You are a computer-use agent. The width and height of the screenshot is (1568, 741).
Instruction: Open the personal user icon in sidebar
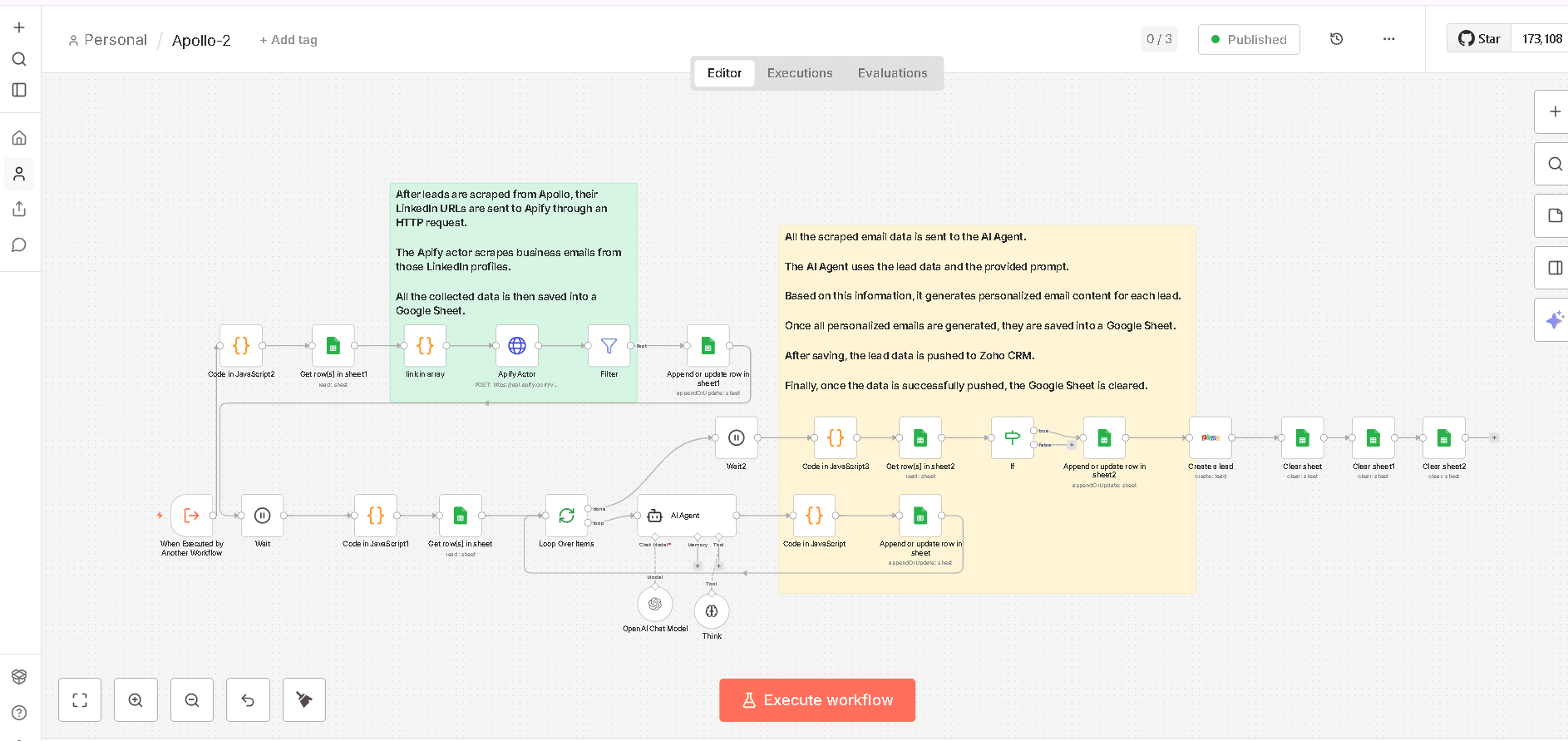point(19,174)
